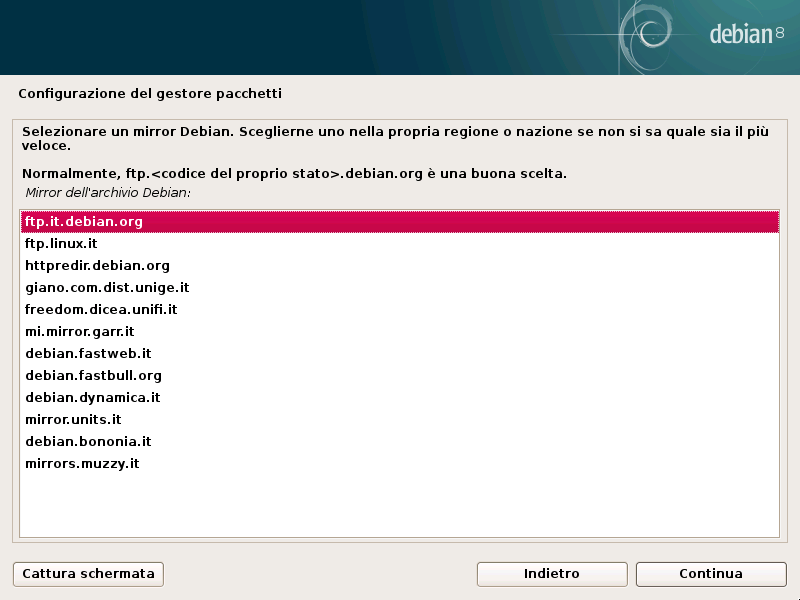Click the highlighted first mirror row
The image size is (800, 600).
[x=400, y=221]
